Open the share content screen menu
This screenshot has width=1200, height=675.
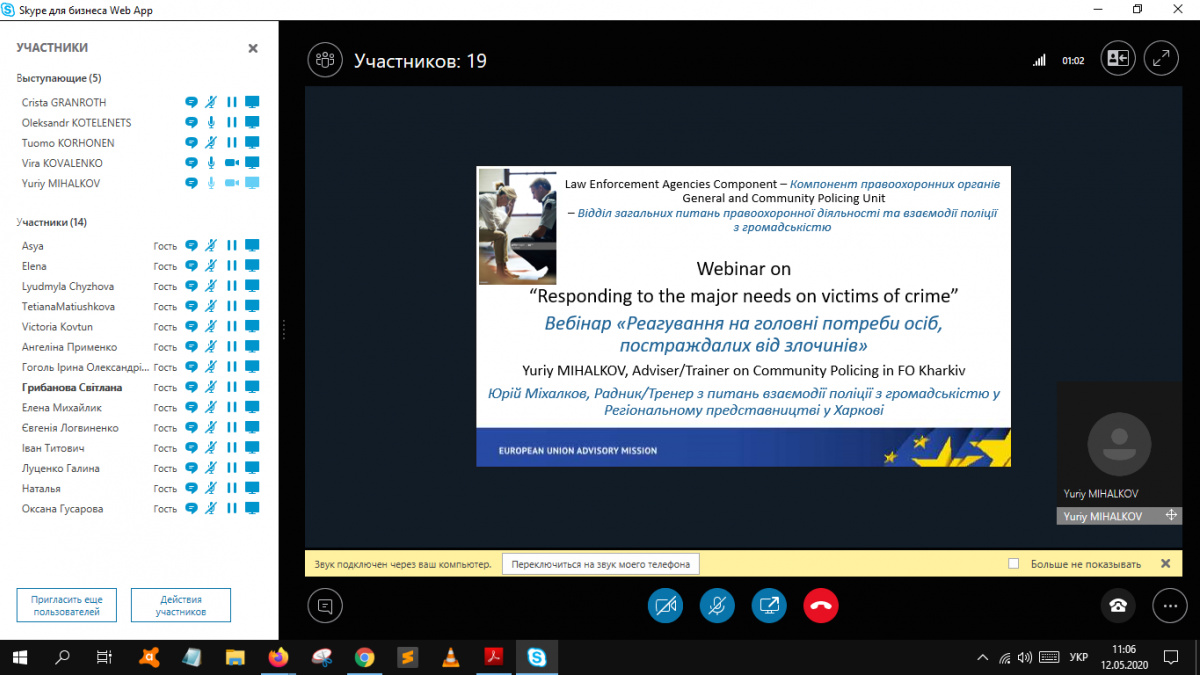pos(769,605)
